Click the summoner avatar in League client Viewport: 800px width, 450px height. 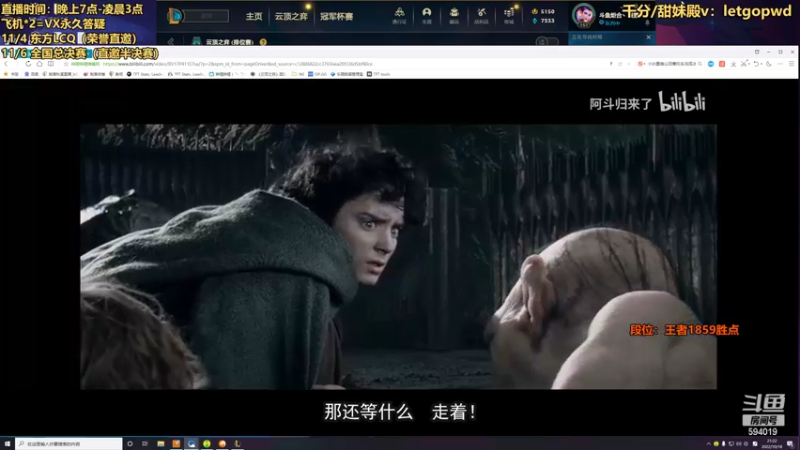583,15
